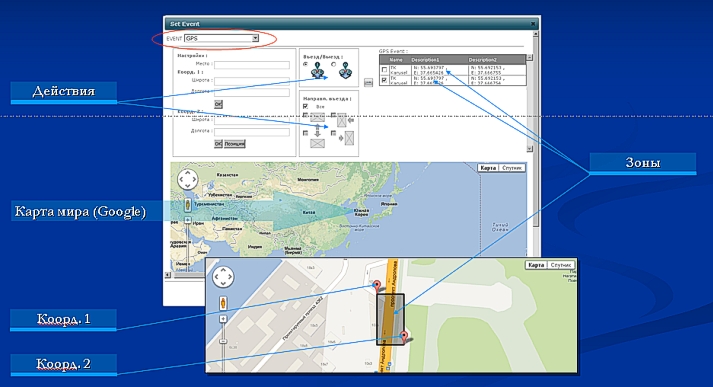Viewport: 713px width, 387px height.
Task: Click the Иран label on the map
Action: coord(199,224)
